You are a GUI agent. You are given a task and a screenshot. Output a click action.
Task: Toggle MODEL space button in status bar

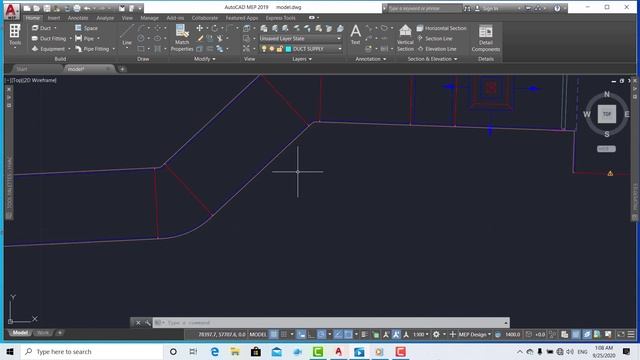[258, 334]
